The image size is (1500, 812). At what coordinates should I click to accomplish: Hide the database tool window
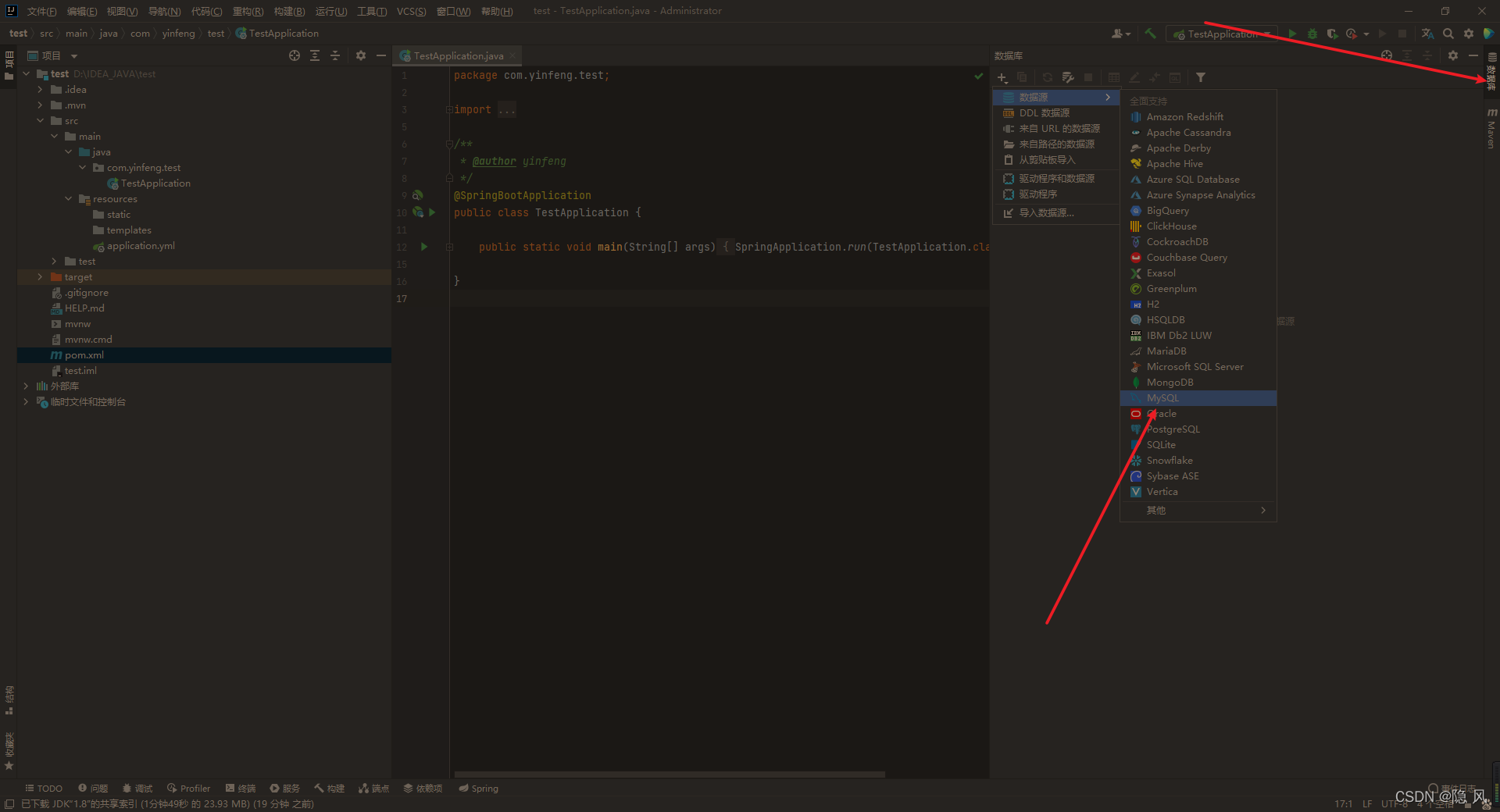(1473, 55)
